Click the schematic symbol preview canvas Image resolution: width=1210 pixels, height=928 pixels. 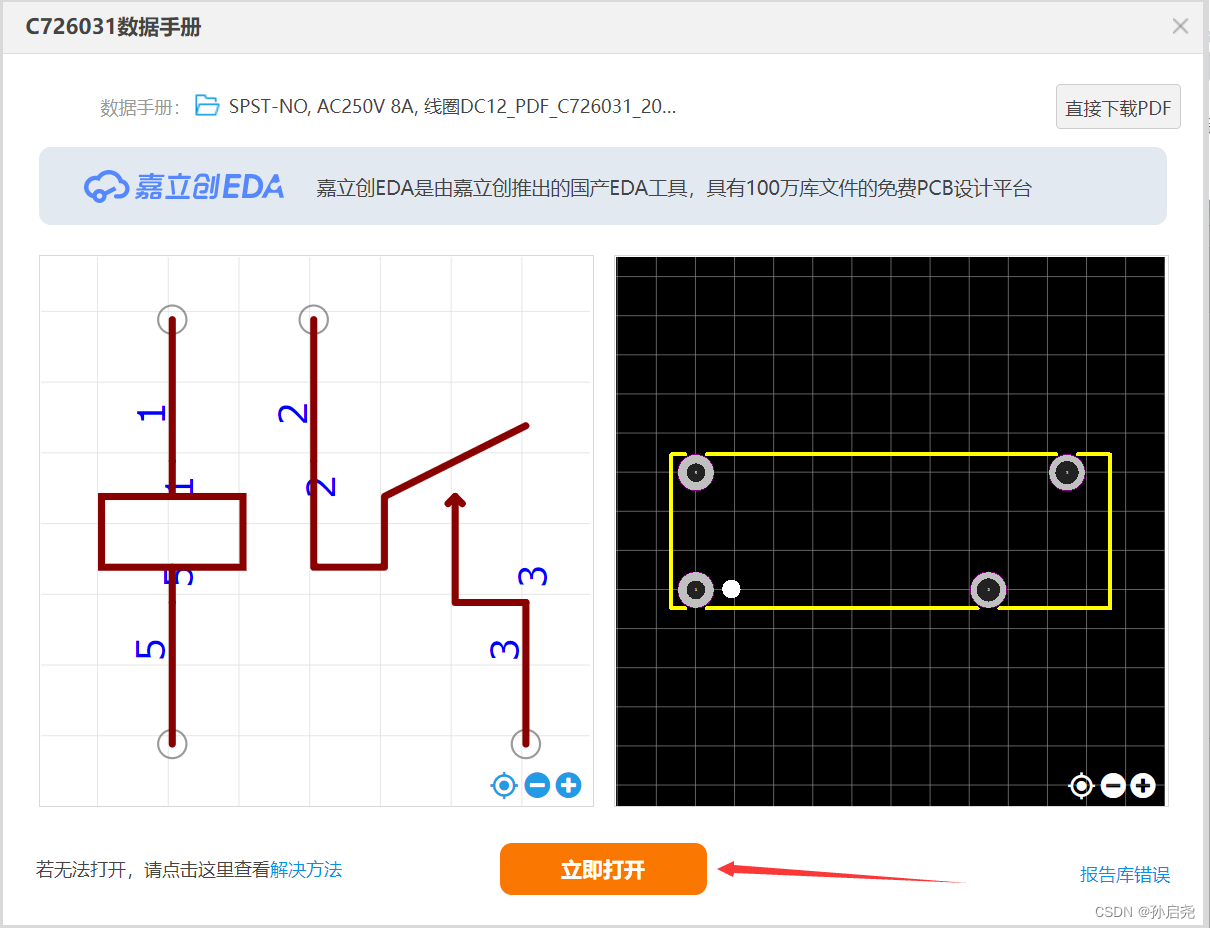click(x=316, y=530)
